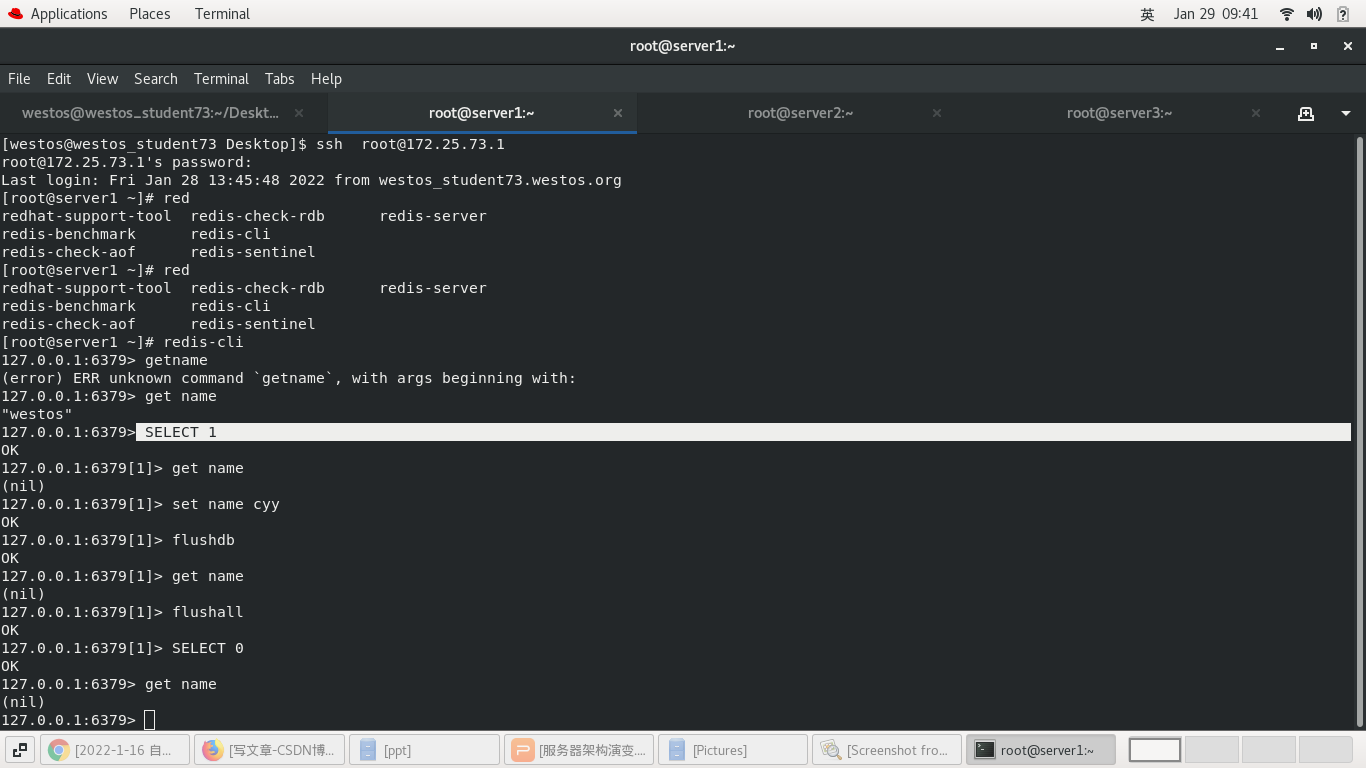This screenshot has height=768, width=1366.
Task: Close the root@server3 tab
Action: pyautogui.click(x=1257, y=113)
